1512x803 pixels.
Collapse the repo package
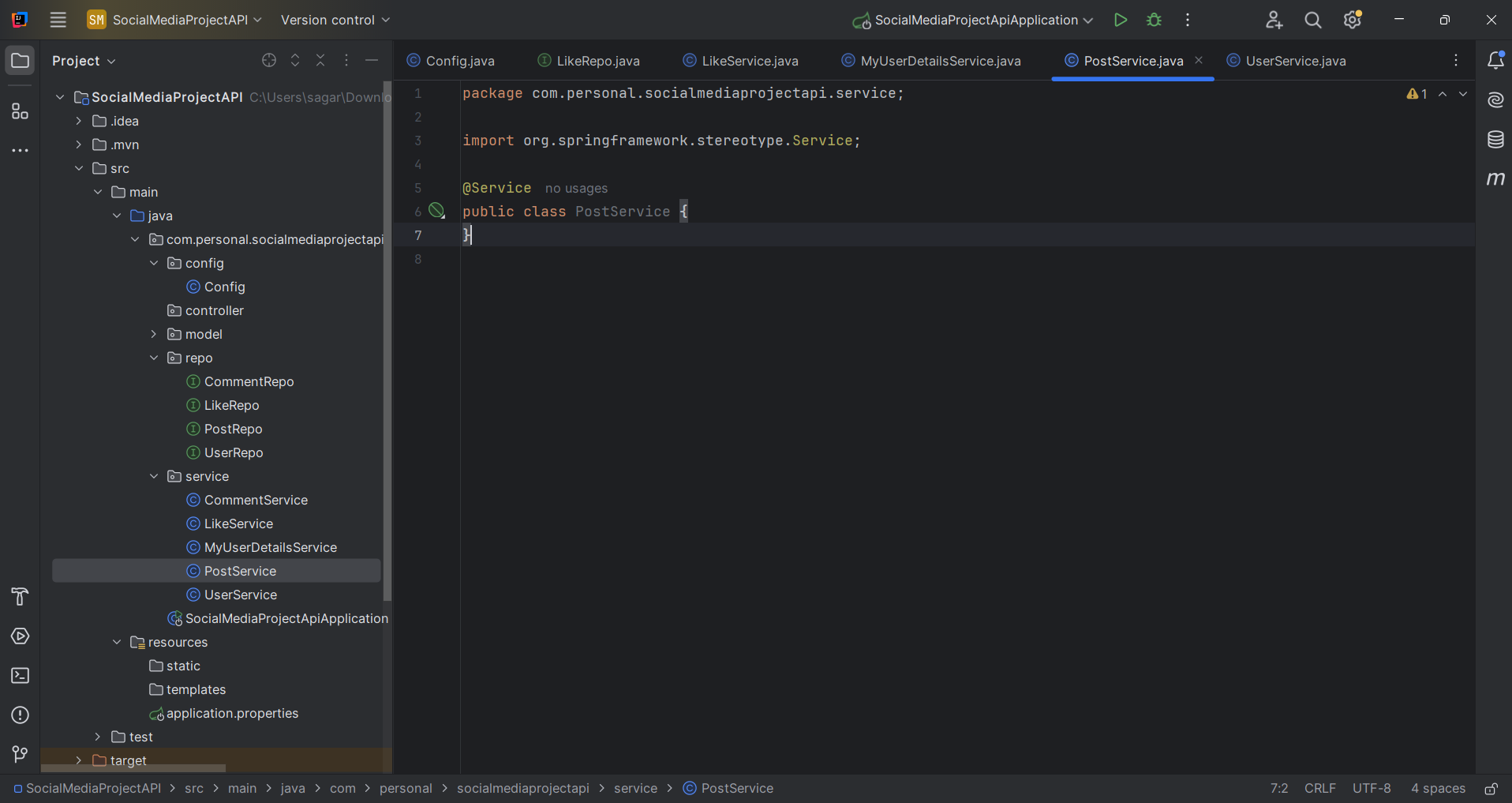[x=154, y=358]
